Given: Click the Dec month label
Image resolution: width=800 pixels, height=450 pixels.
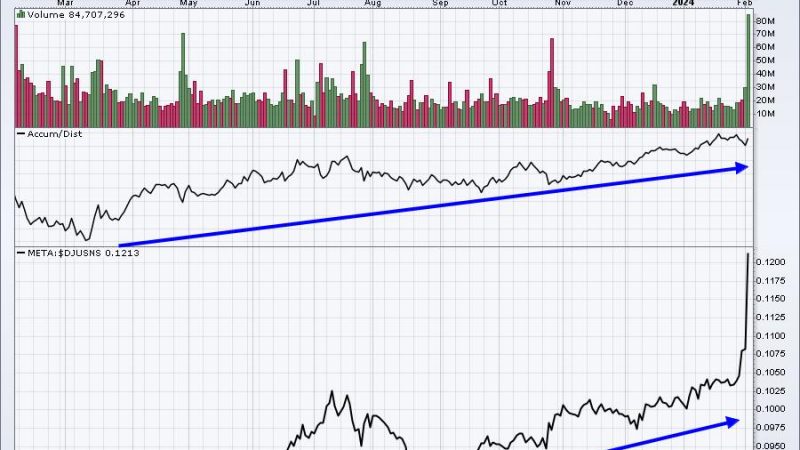Looking at the screenshot, I should click(x=625, y=3).
